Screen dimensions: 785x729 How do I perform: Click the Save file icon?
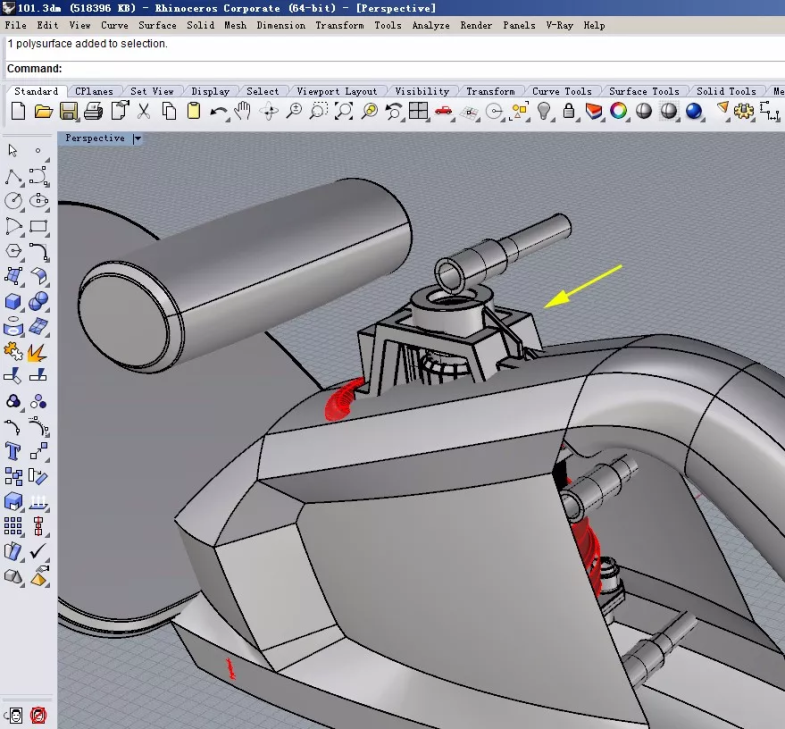69,111
